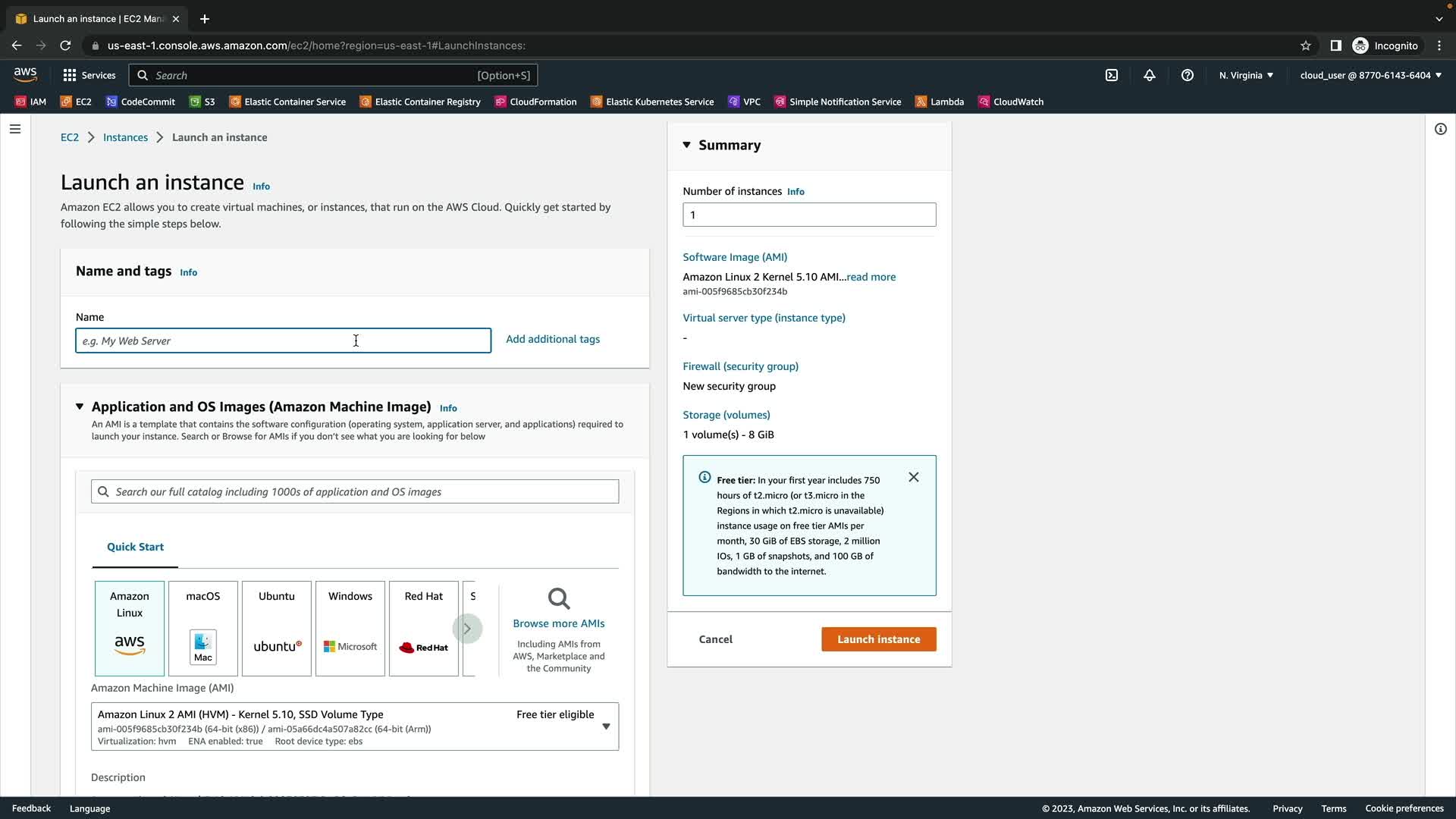The image size is (1456, 819).
Task: Open the info panel icon at right
Action: tap(1440, 129)
